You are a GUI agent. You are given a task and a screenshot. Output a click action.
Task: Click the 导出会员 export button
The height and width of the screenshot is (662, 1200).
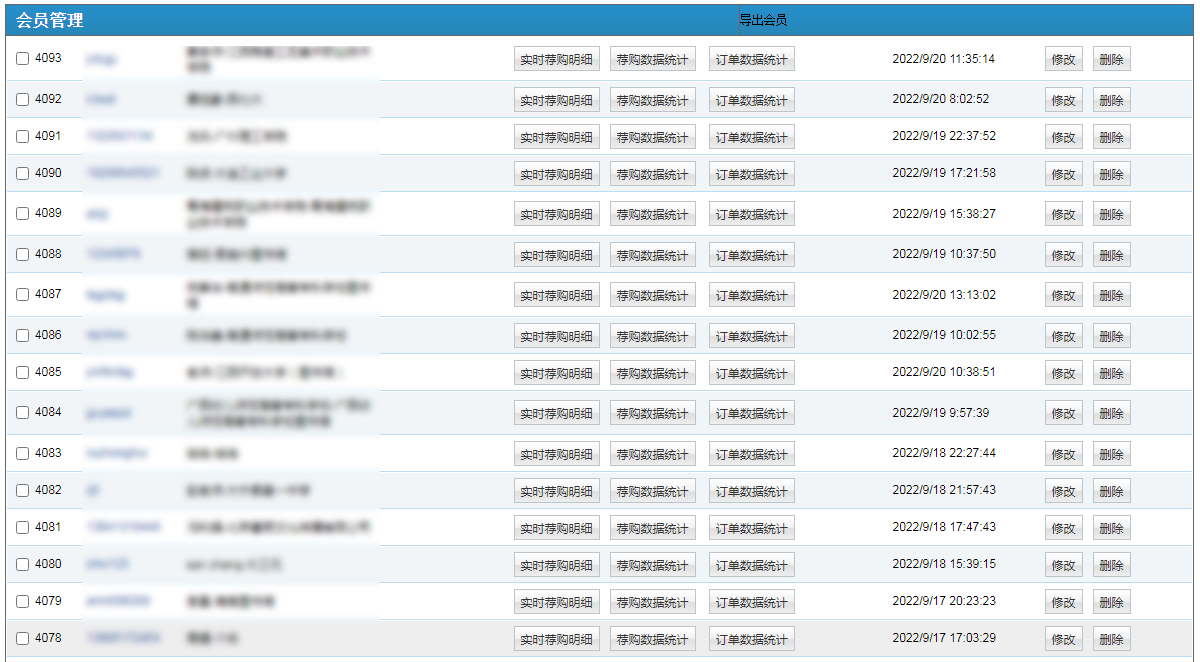(x=762, y=20)
